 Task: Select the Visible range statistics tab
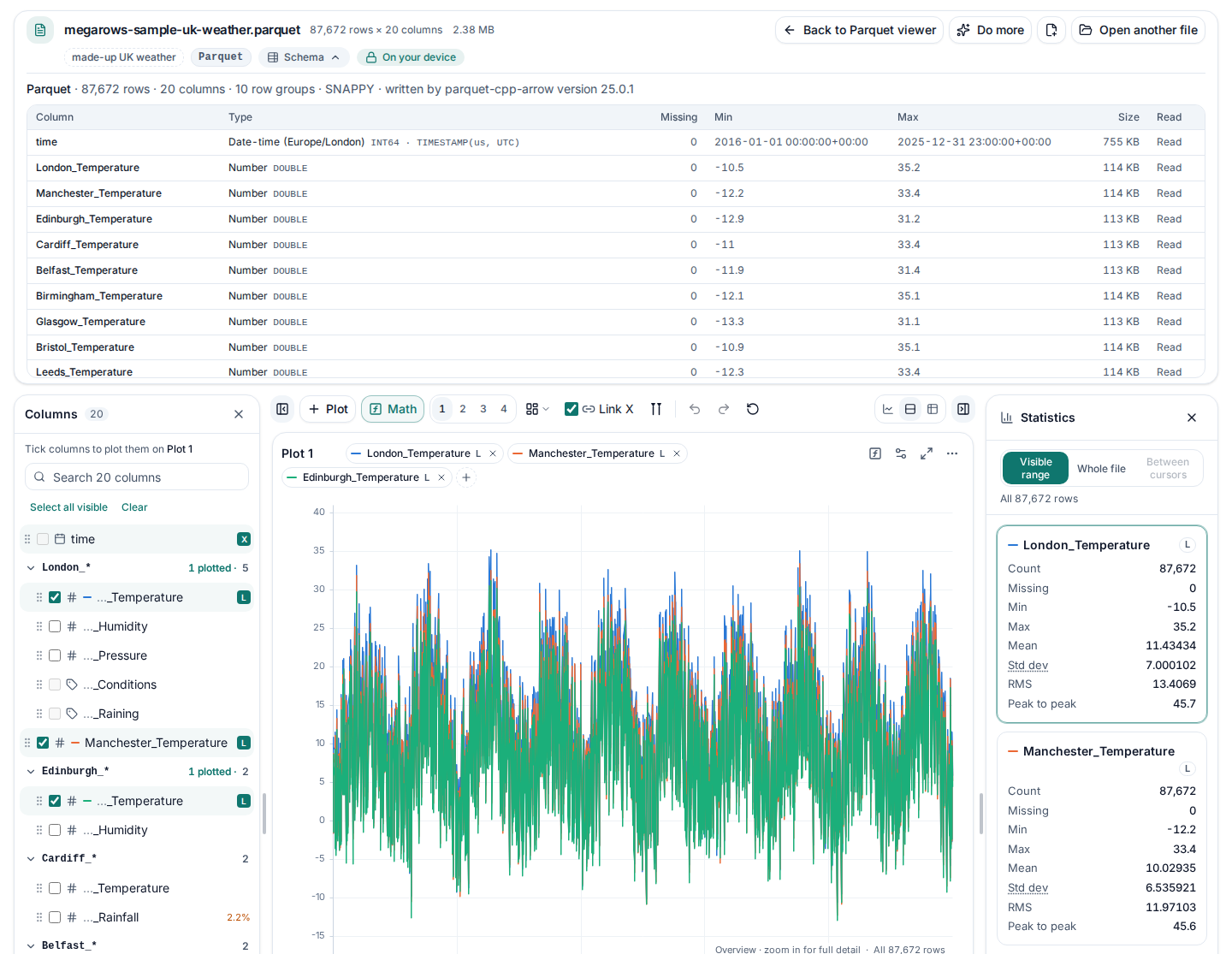[1035, 468]
